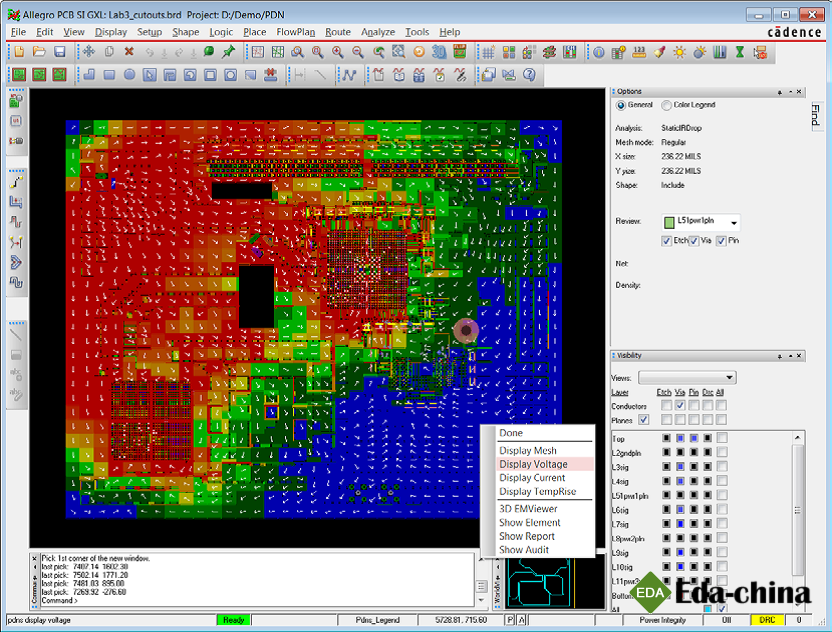
Task: Click the first green board icon
Action: pos(19,75)
